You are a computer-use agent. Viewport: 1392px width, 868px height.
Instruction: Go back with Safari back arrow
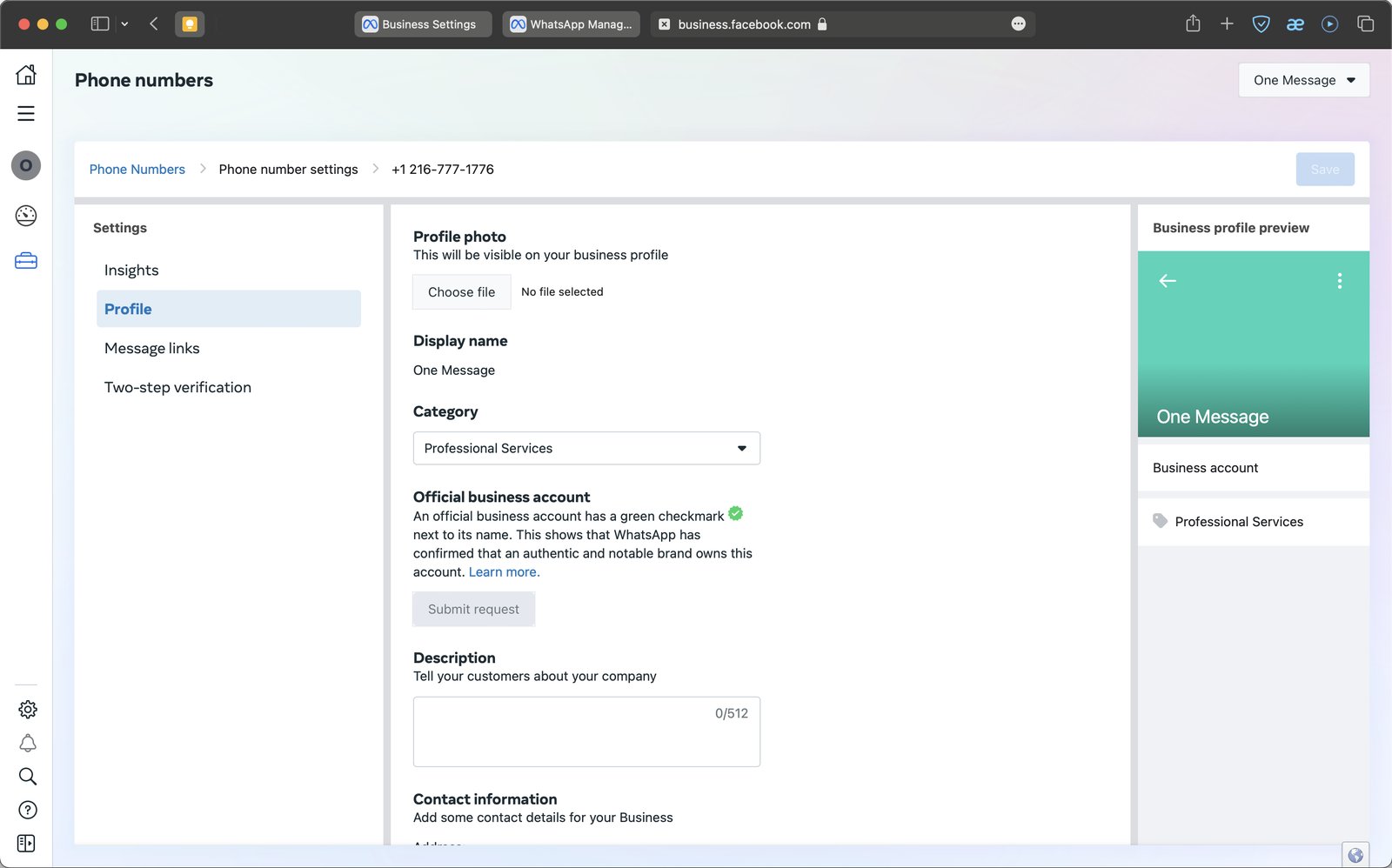click(x=154, y=24)
